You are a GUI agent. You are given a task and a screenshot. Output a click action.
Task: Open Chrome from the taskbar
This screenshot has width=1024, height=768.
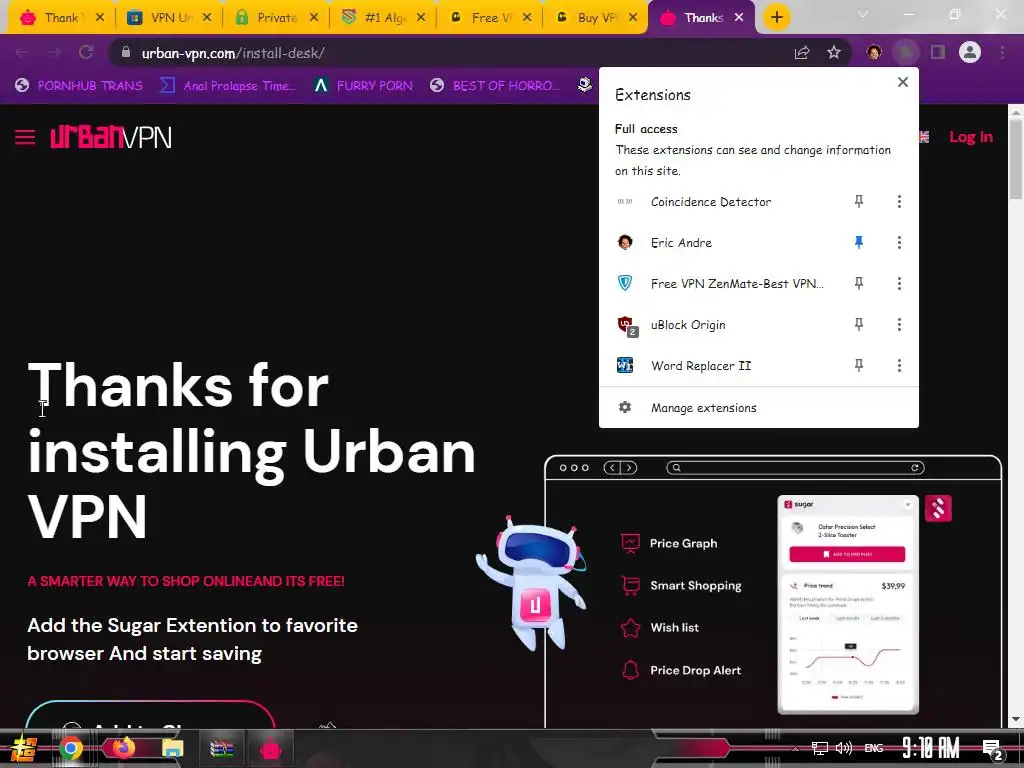pyautogui.click(x=71, y=748)
